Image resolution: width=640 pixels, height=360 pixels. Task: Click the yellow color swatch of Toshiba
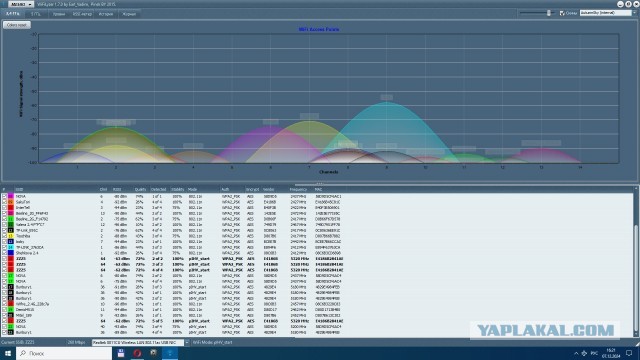click(x=11, y=236)
